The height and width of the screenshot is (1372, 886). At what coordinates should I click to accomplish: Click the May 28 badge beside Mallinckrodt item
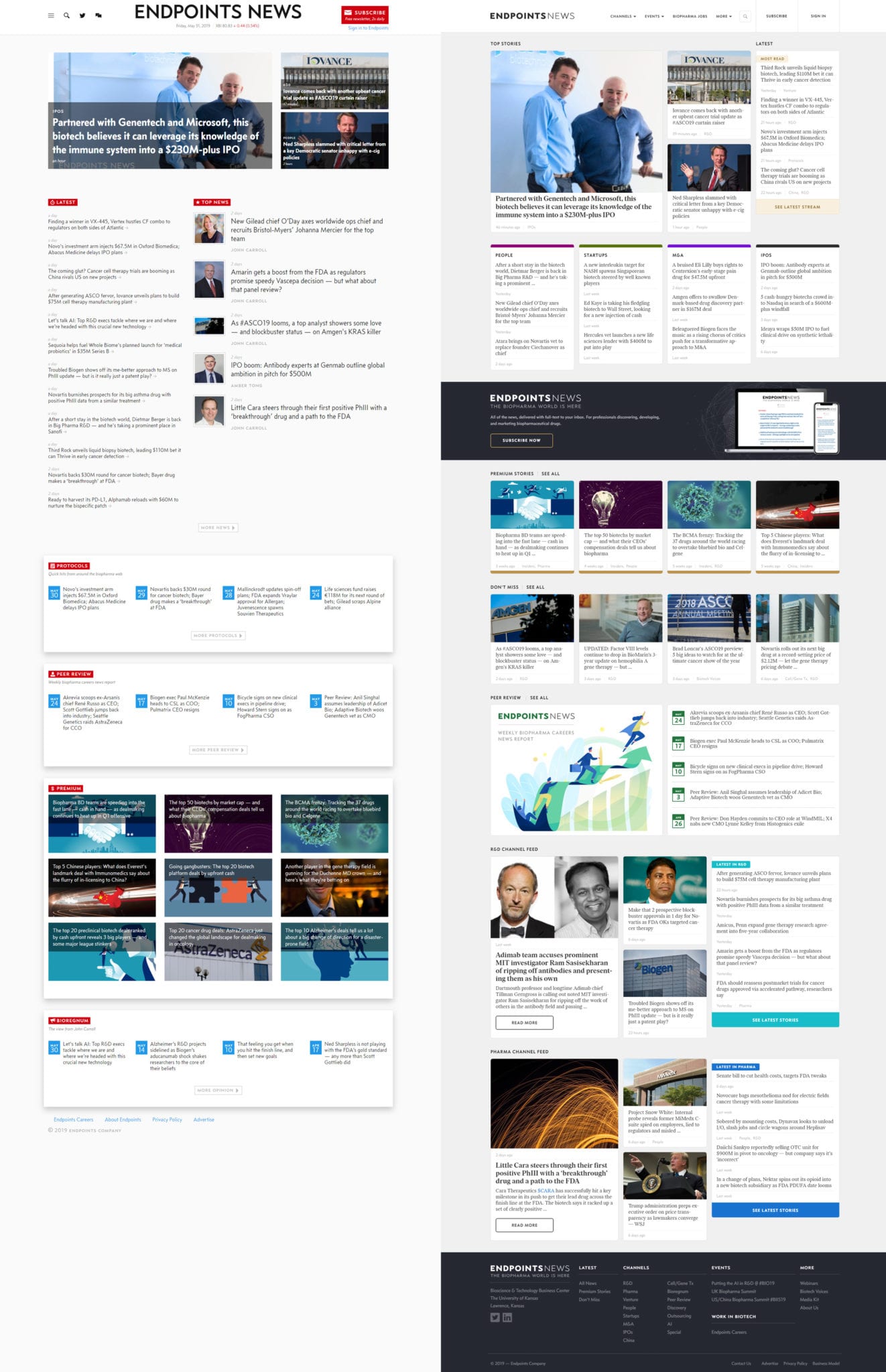point(229,593)
